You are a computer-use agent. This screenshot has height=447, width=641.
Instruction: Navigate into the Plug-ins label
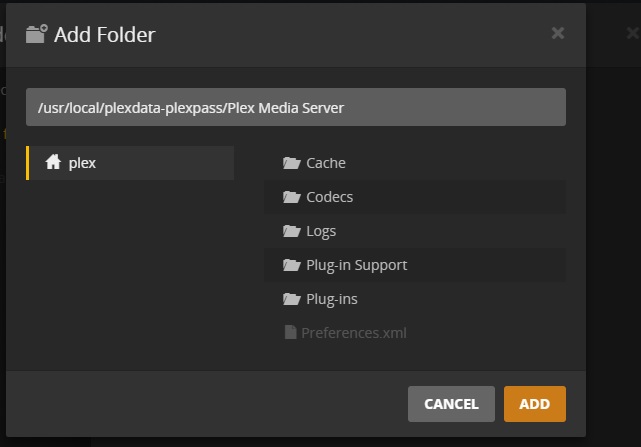point(332,299)
